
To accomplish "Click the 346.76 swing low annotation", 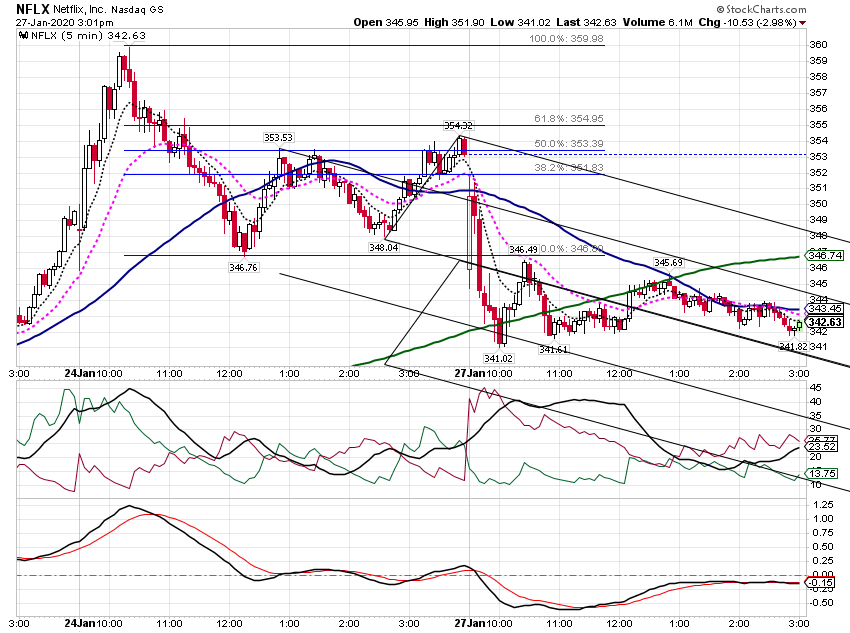I will click(243, 267).
